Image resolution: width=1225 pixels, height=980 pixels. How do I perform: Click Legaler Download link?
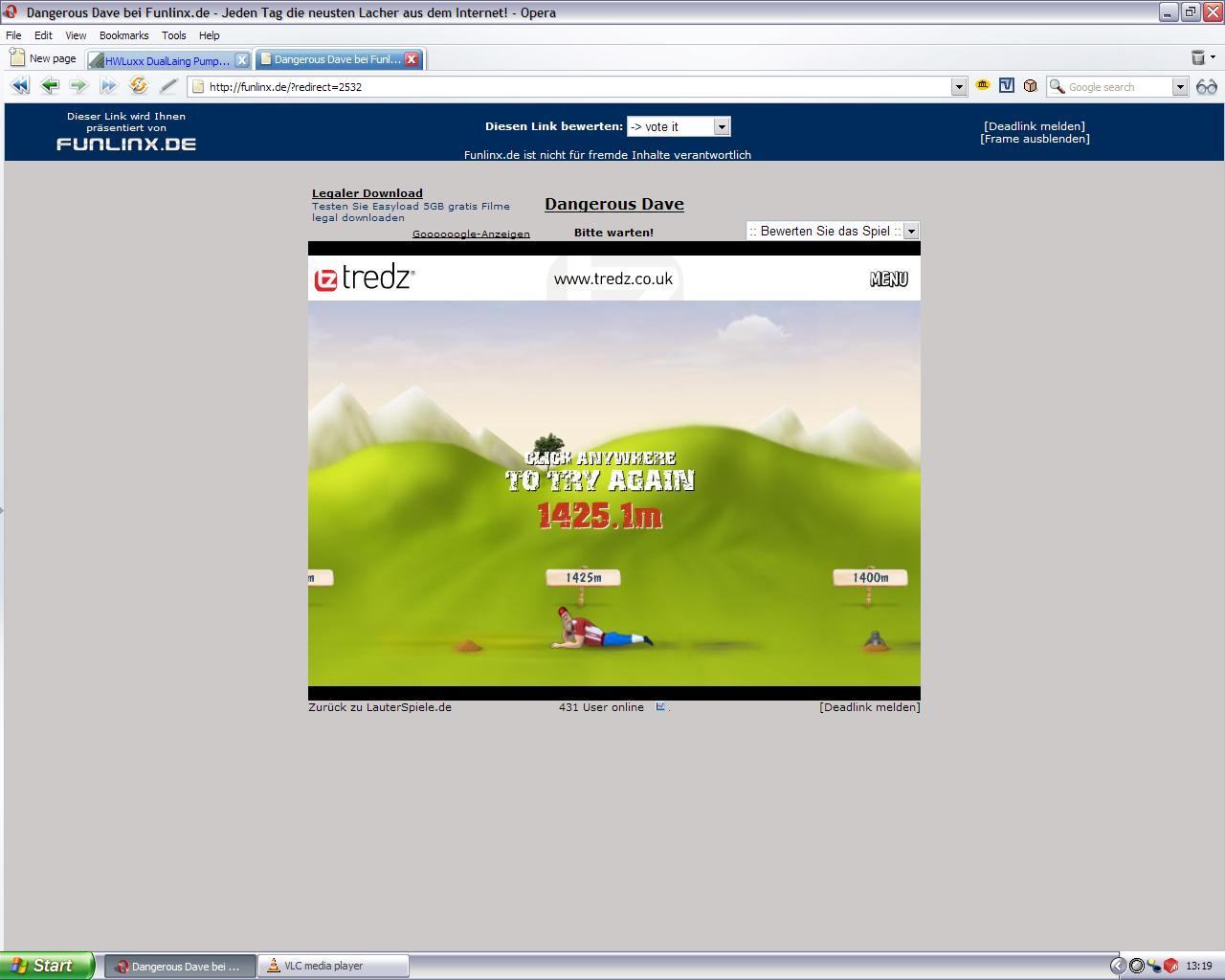[x=367, y=193]
